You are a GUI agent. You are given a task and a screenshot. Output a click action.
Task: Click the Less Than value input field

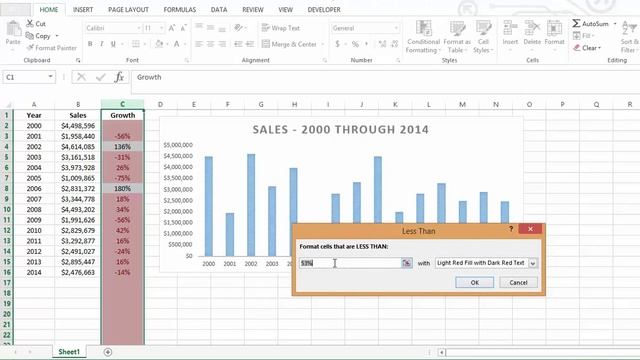click(x=351, y=263)
